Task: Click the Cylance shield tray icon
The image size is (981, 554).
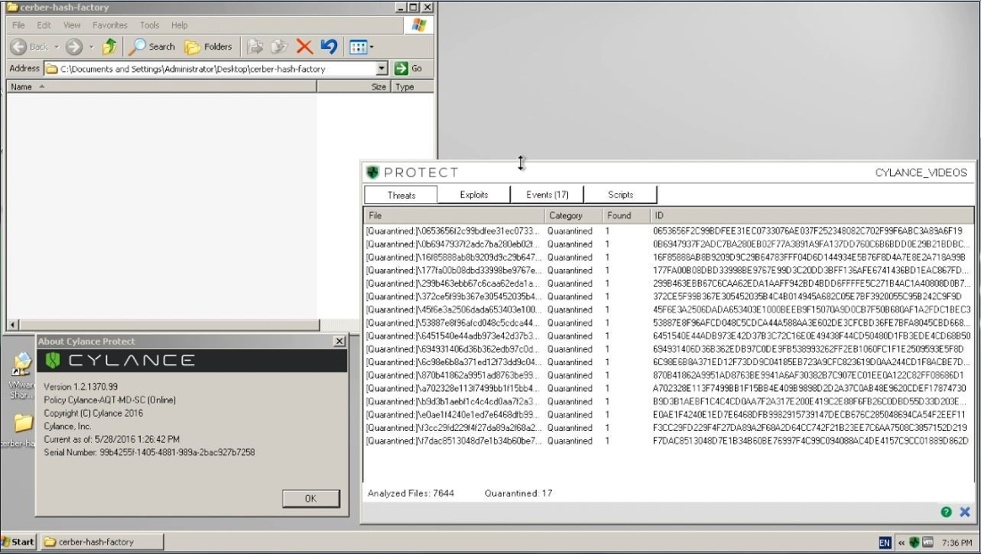Action: coord(914,542)
